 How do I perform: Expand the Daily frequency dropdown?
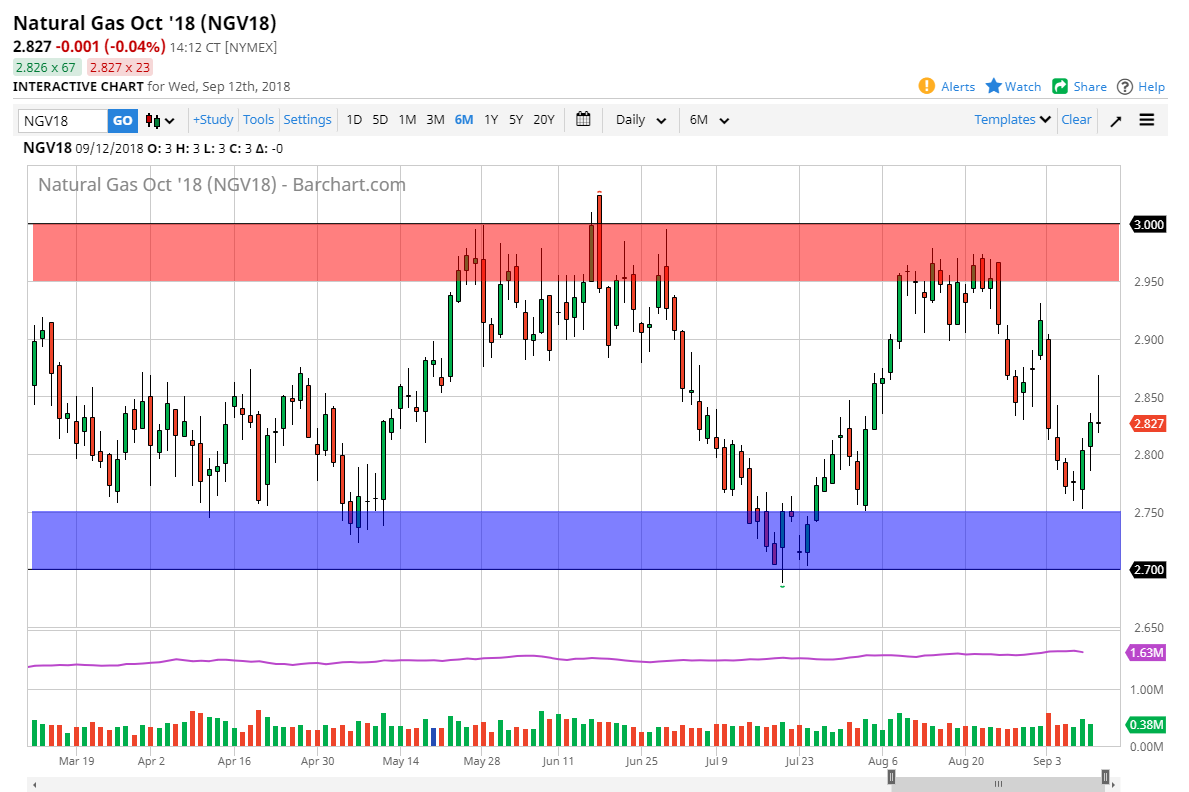(x=641, y=120)
